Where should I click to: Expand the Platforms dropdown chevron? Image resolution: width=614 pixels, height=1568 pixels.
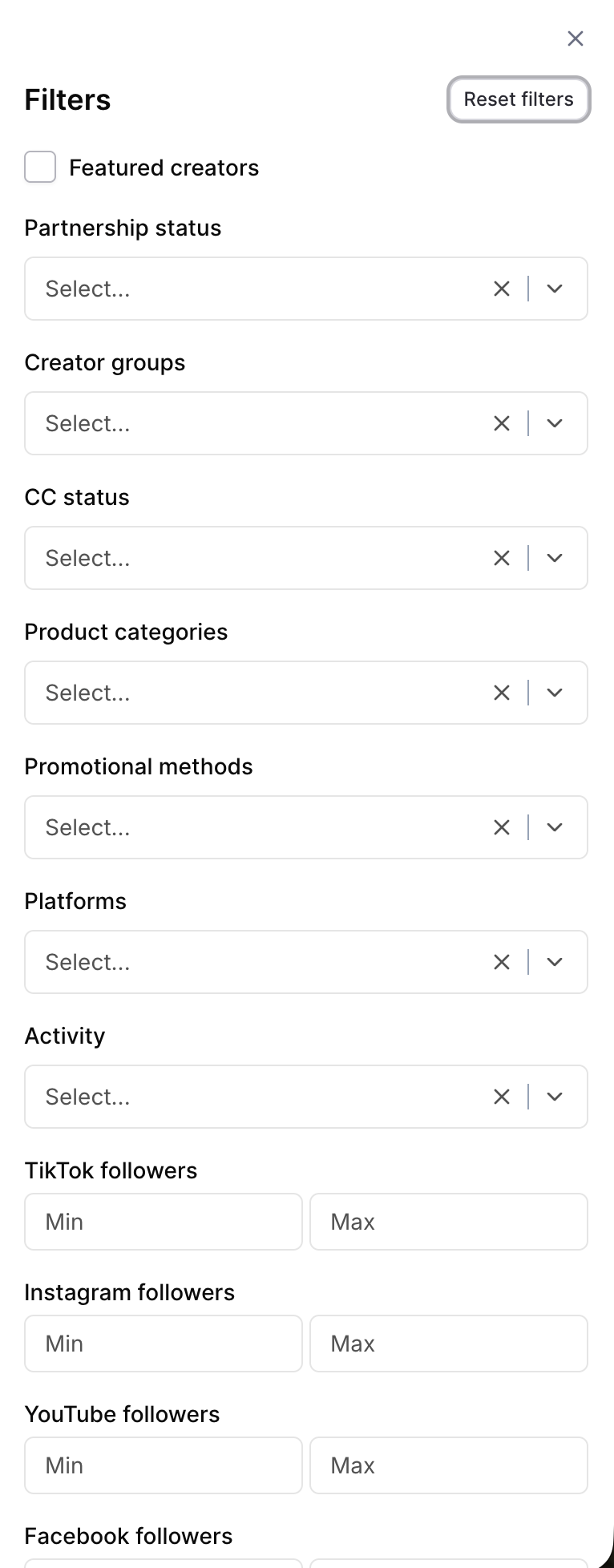coord(555,962)
